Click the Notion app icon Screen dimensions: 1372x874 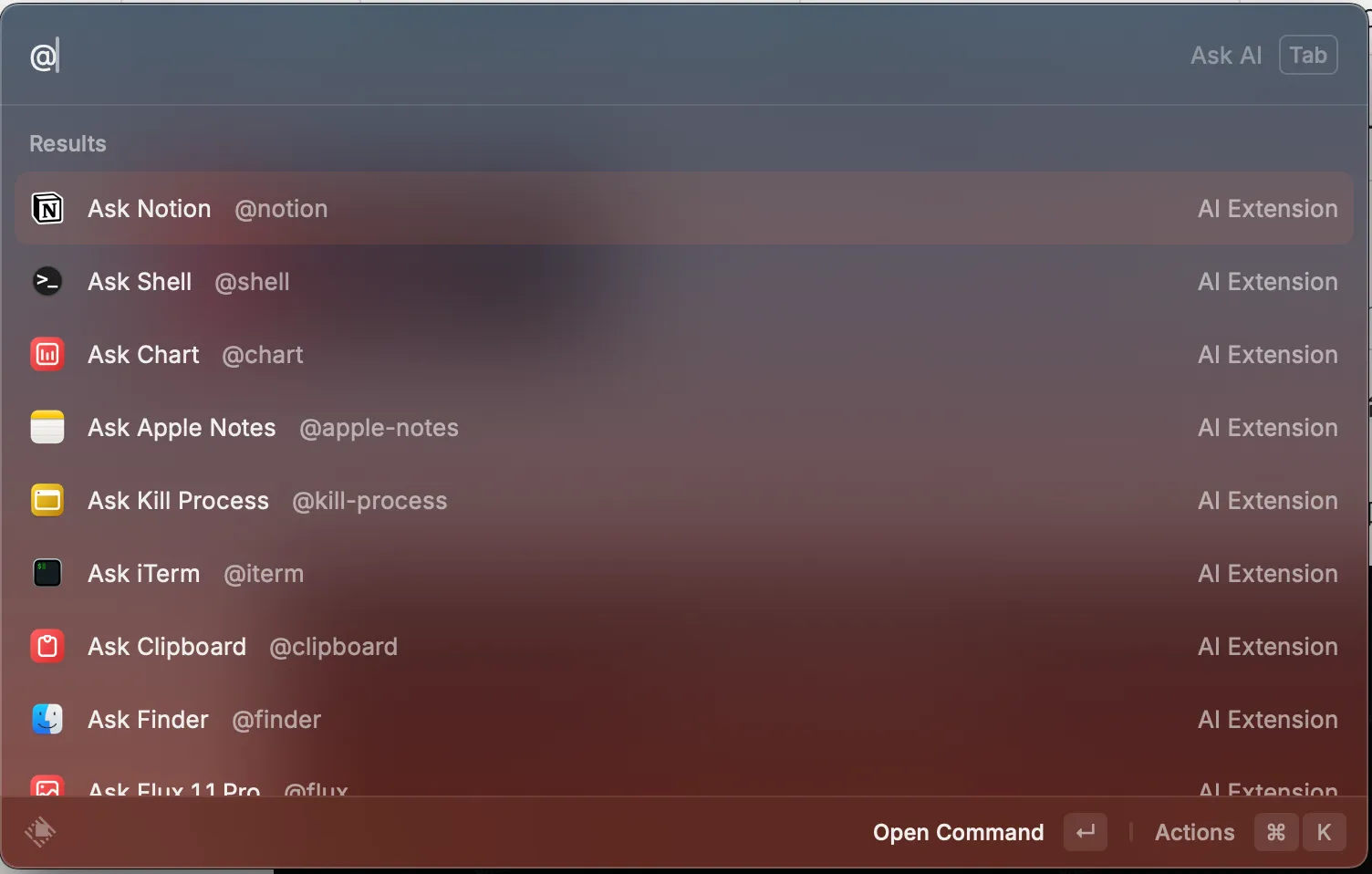tap(47, 209)
